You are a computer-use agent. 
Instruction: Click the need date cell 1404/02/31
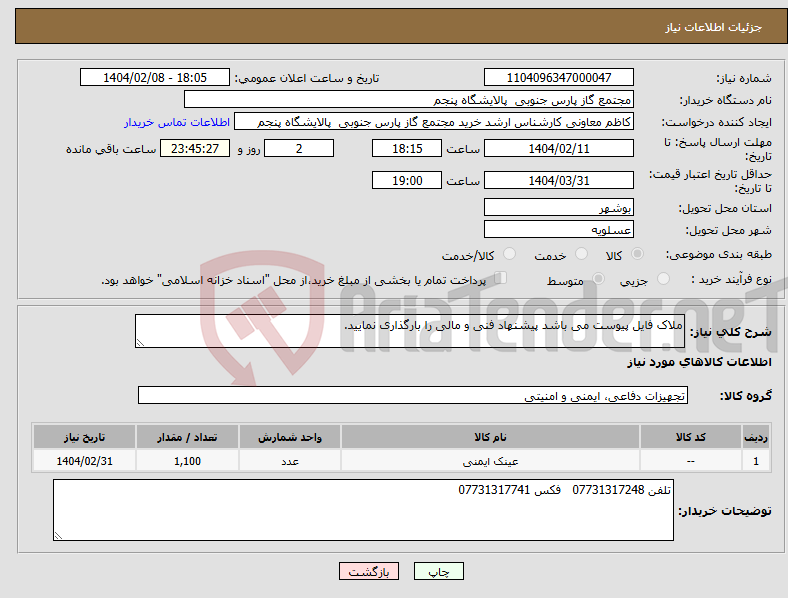[84, 460]
